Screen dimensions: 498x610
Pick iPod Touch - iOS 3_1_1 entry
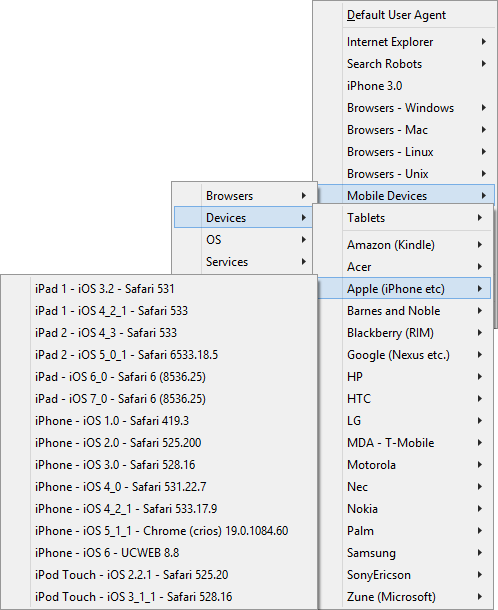coord(160,597)
